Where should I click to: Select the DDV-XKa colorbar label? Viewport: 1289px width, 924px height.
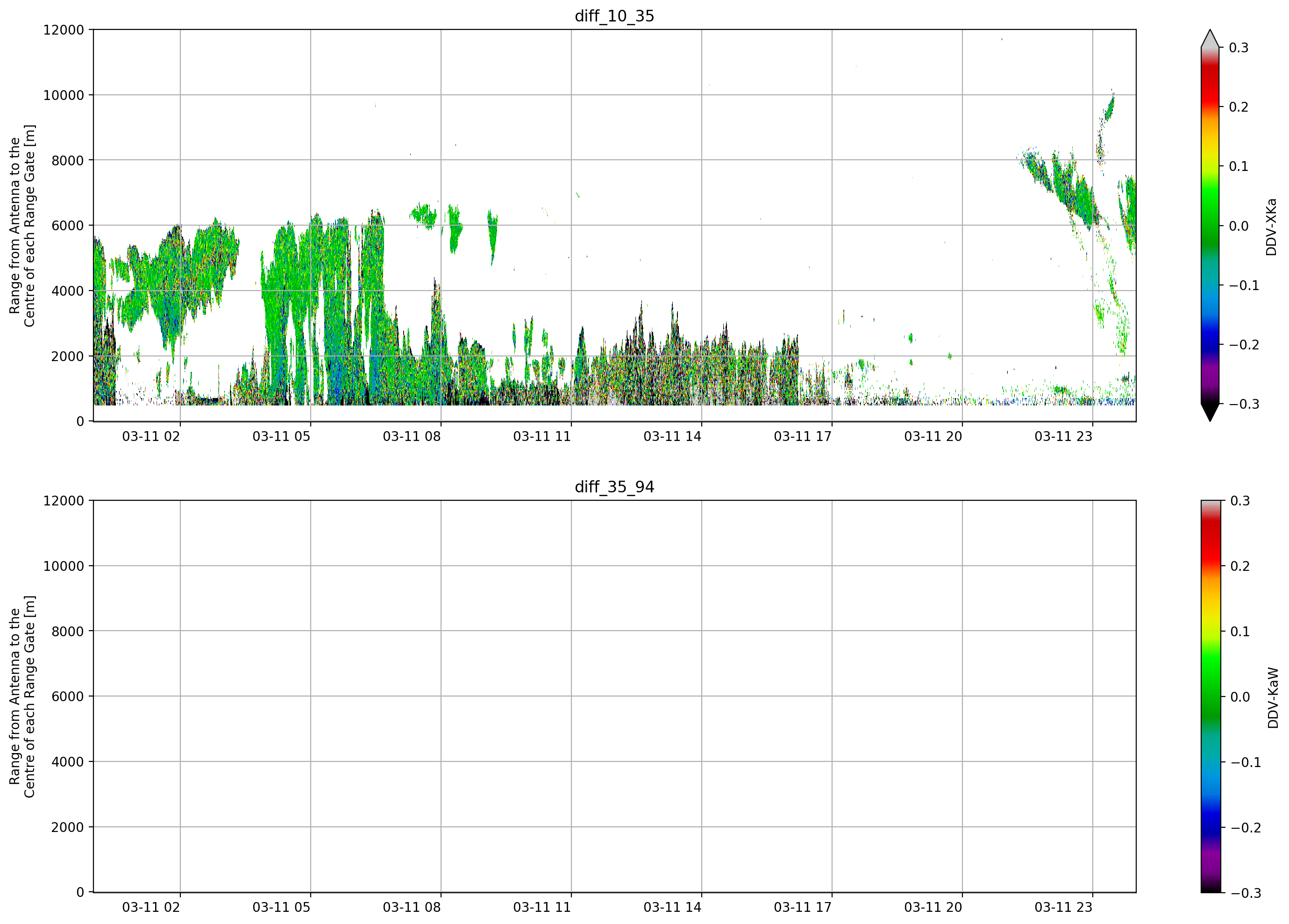click(1271, 227)
